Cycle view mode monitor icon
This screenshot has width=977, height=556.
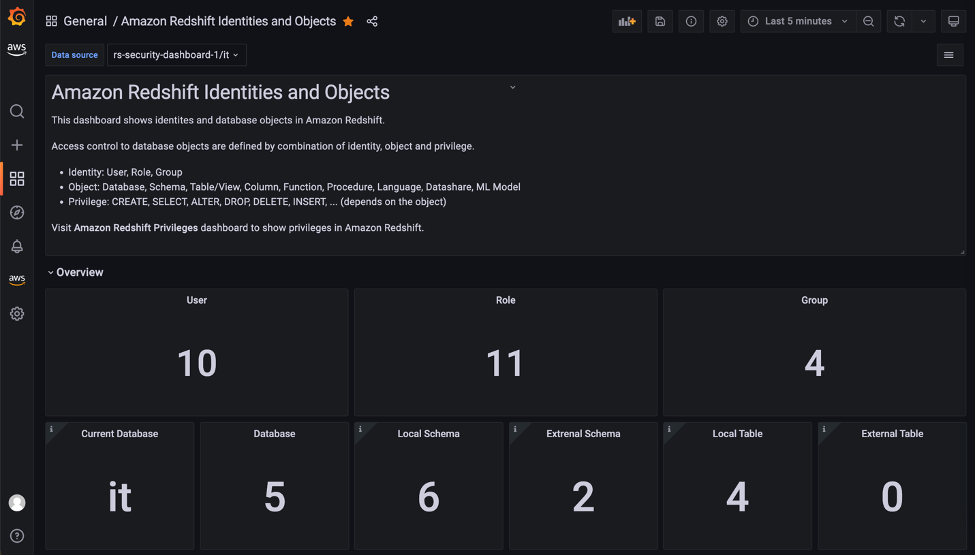(x=953, y=21)
